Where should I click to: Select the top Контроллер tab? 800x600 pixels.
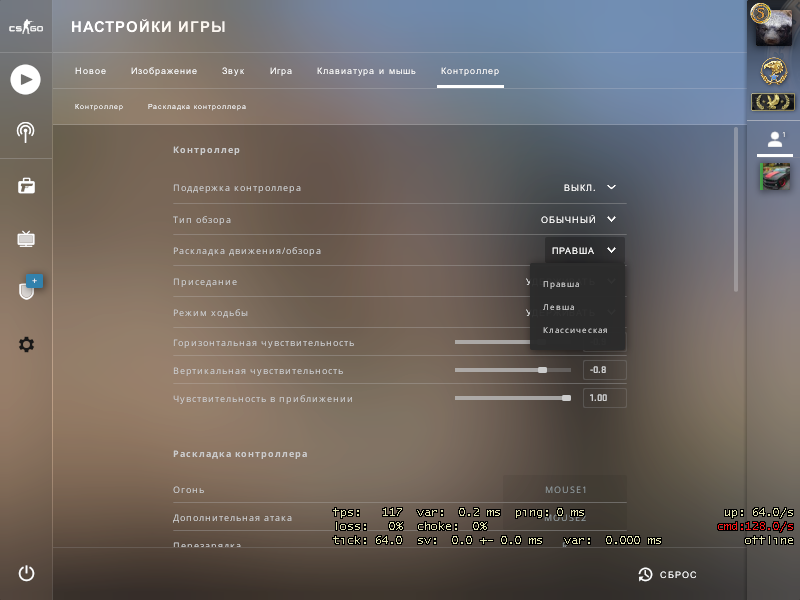pyautogui.click(x=470, y=71)
